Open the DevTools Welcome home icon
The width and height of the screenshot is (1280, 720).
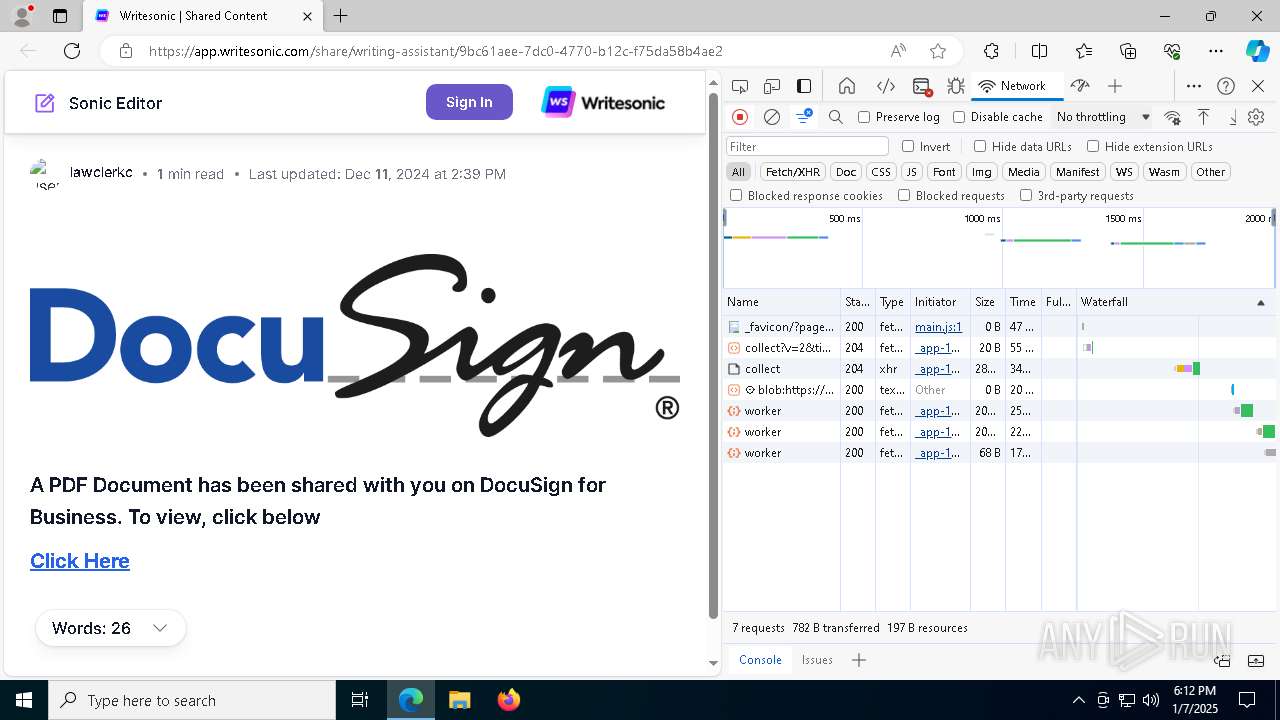point(847,86)
